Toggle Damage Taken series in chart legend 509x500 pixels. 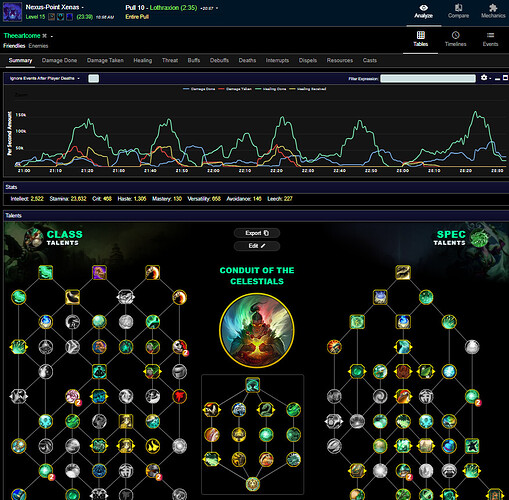(235, 89)
